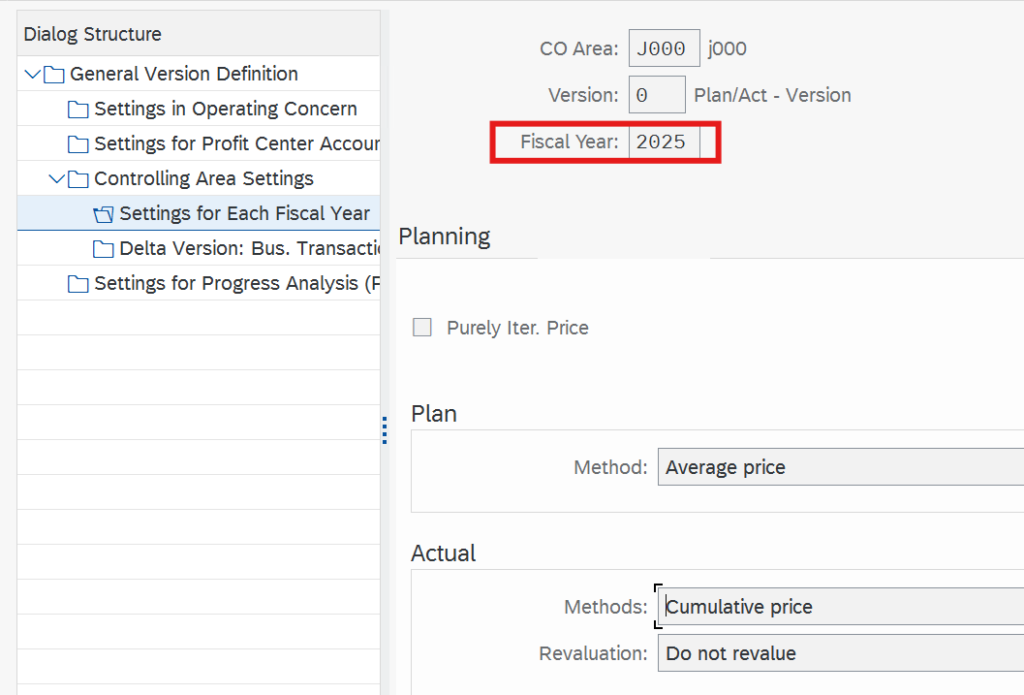Click the vertical dotted panel splitter handle
The image size is (1024, 695).
tap(384, 431)
